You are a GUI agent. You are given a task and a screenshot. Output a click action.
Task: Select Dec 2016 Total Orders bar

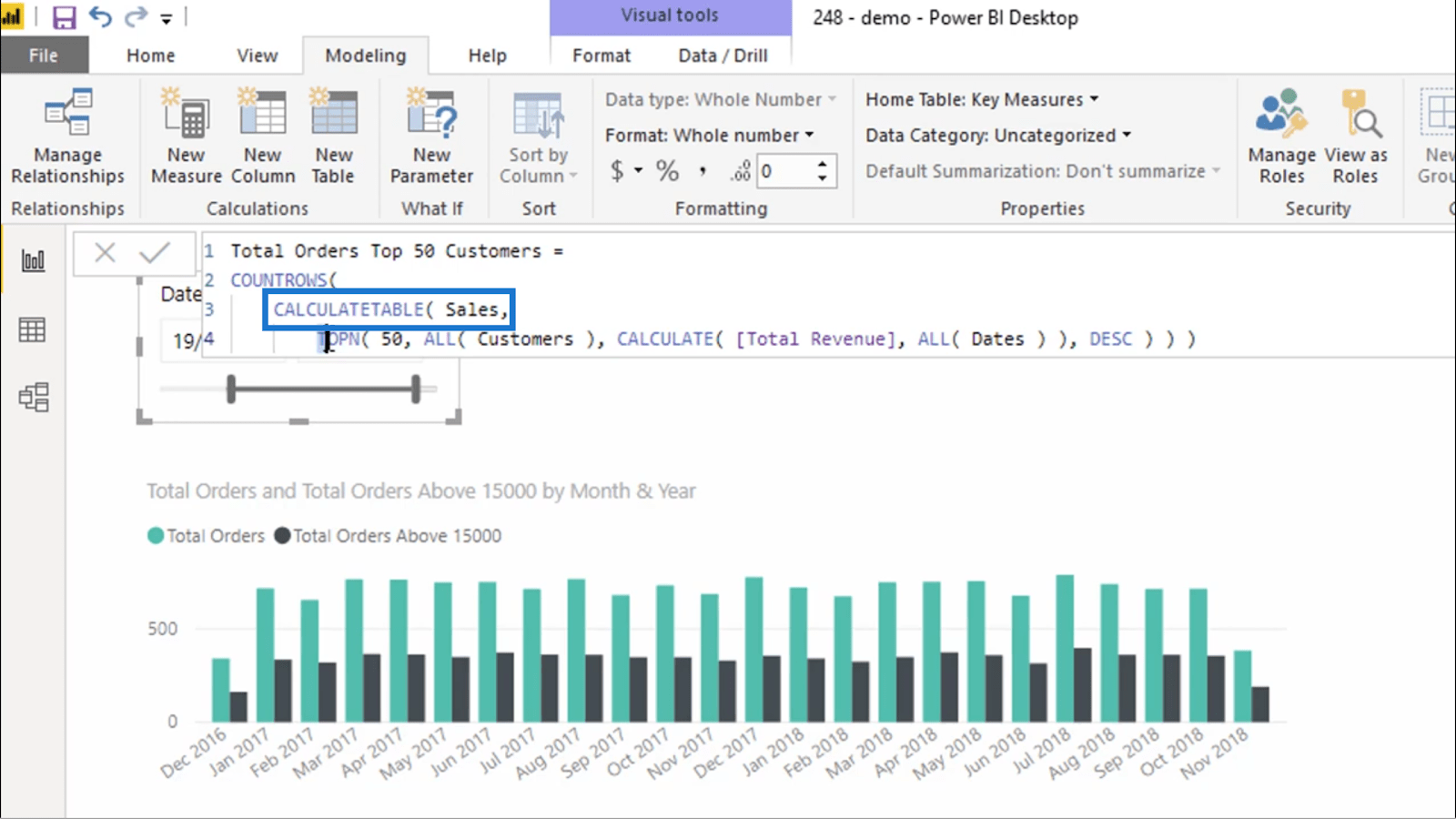[220, 690]
